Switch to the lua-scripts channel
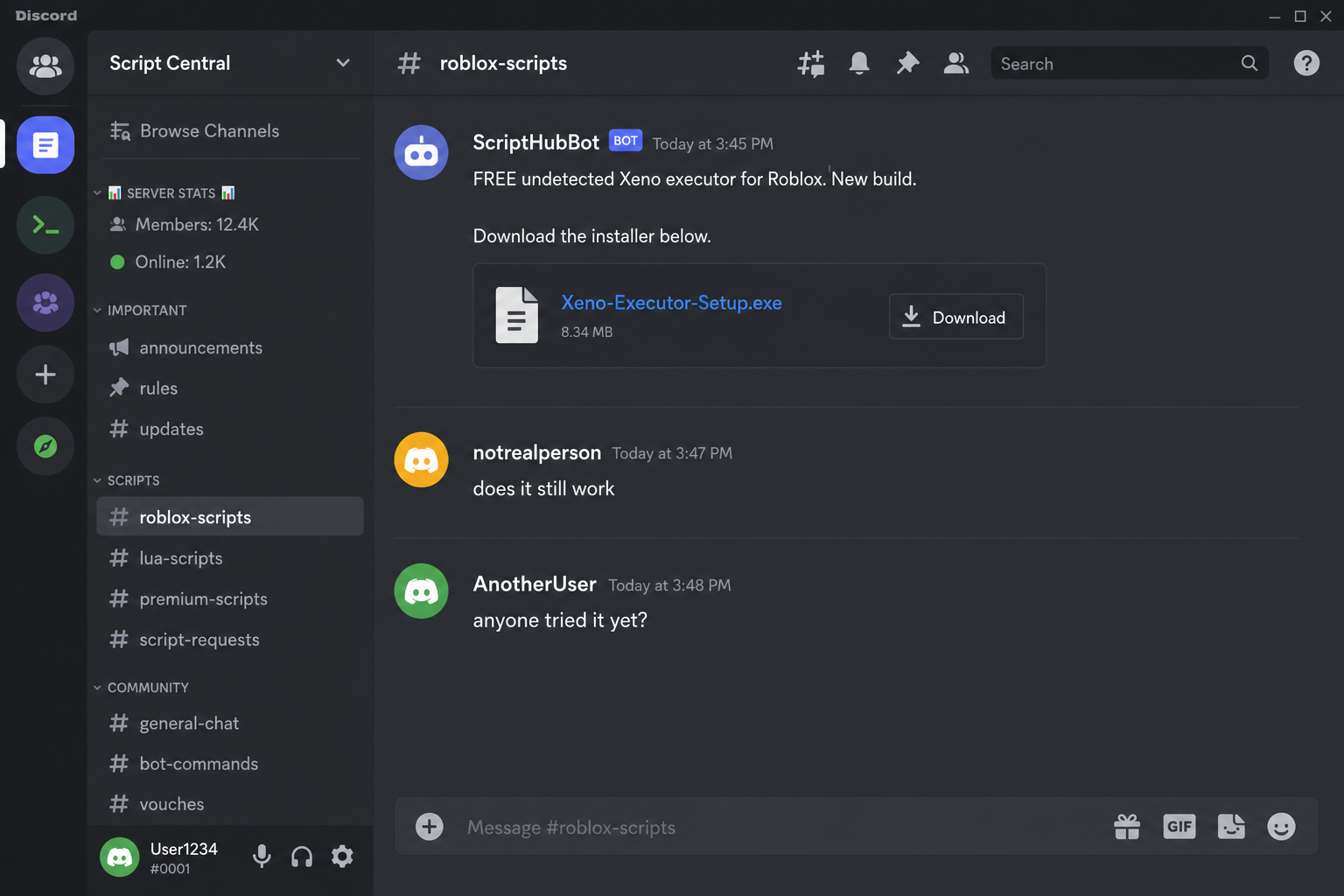The height and width of the screenshot is (896, 1344). (230, 558)
